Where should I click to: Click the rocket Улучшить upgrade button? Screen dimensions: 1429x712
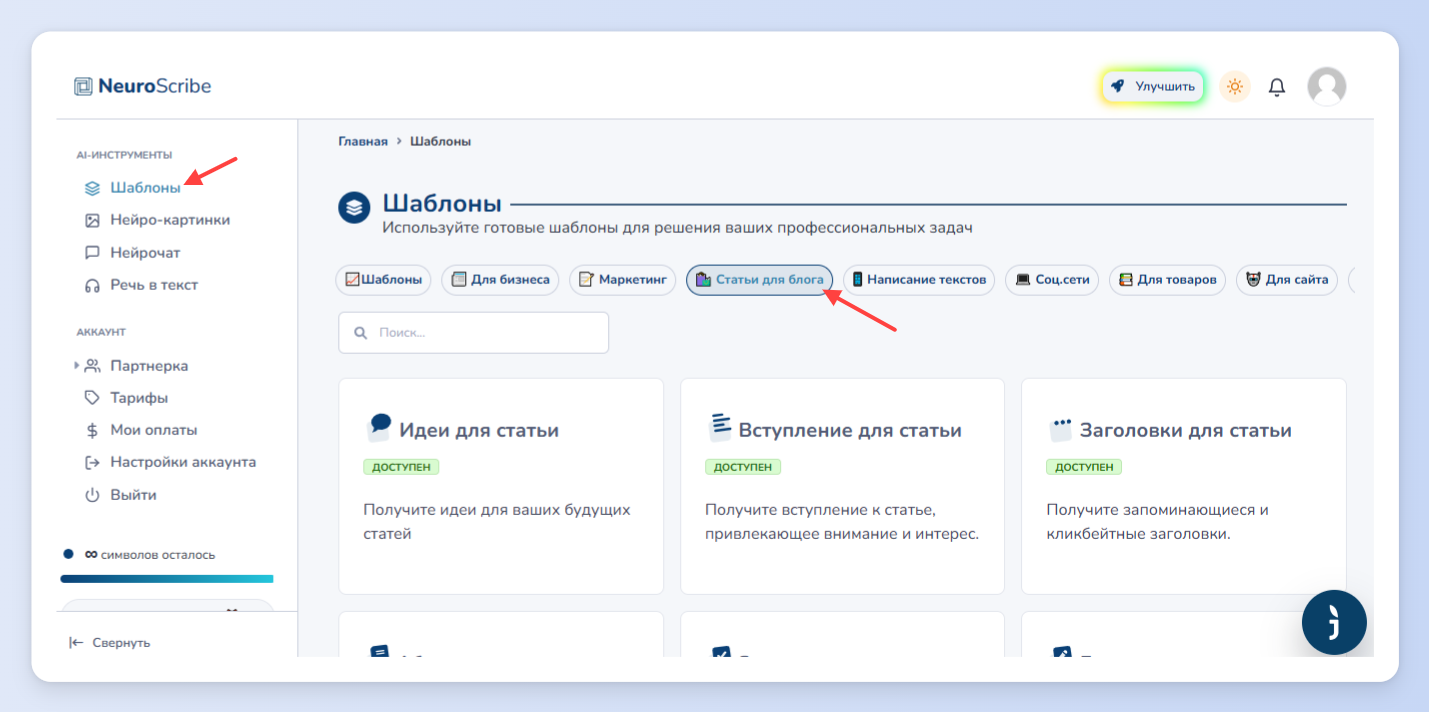point(1153,86)
